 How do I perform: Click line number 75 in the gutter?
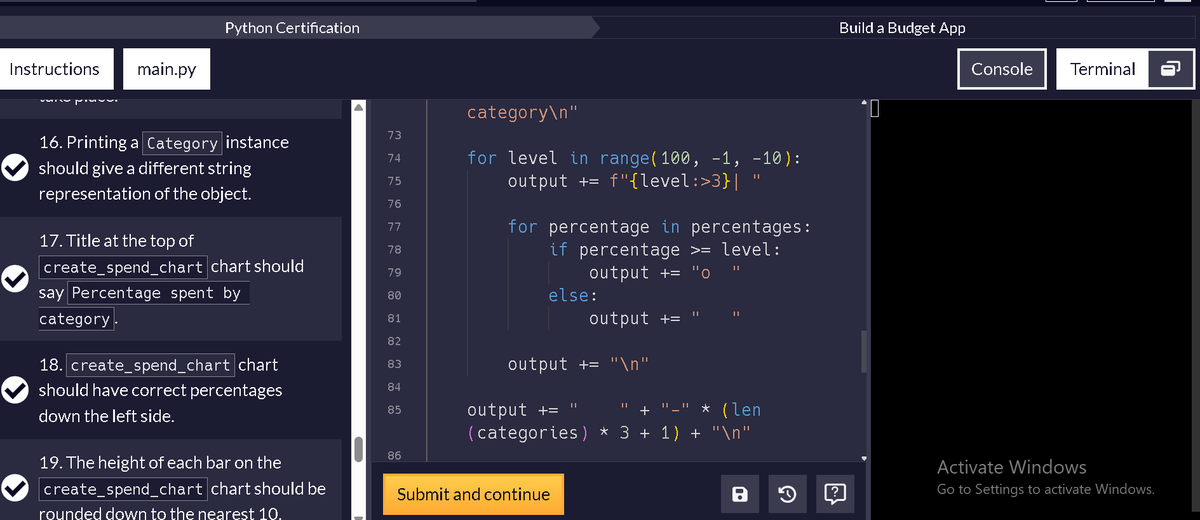coord(393,181)
